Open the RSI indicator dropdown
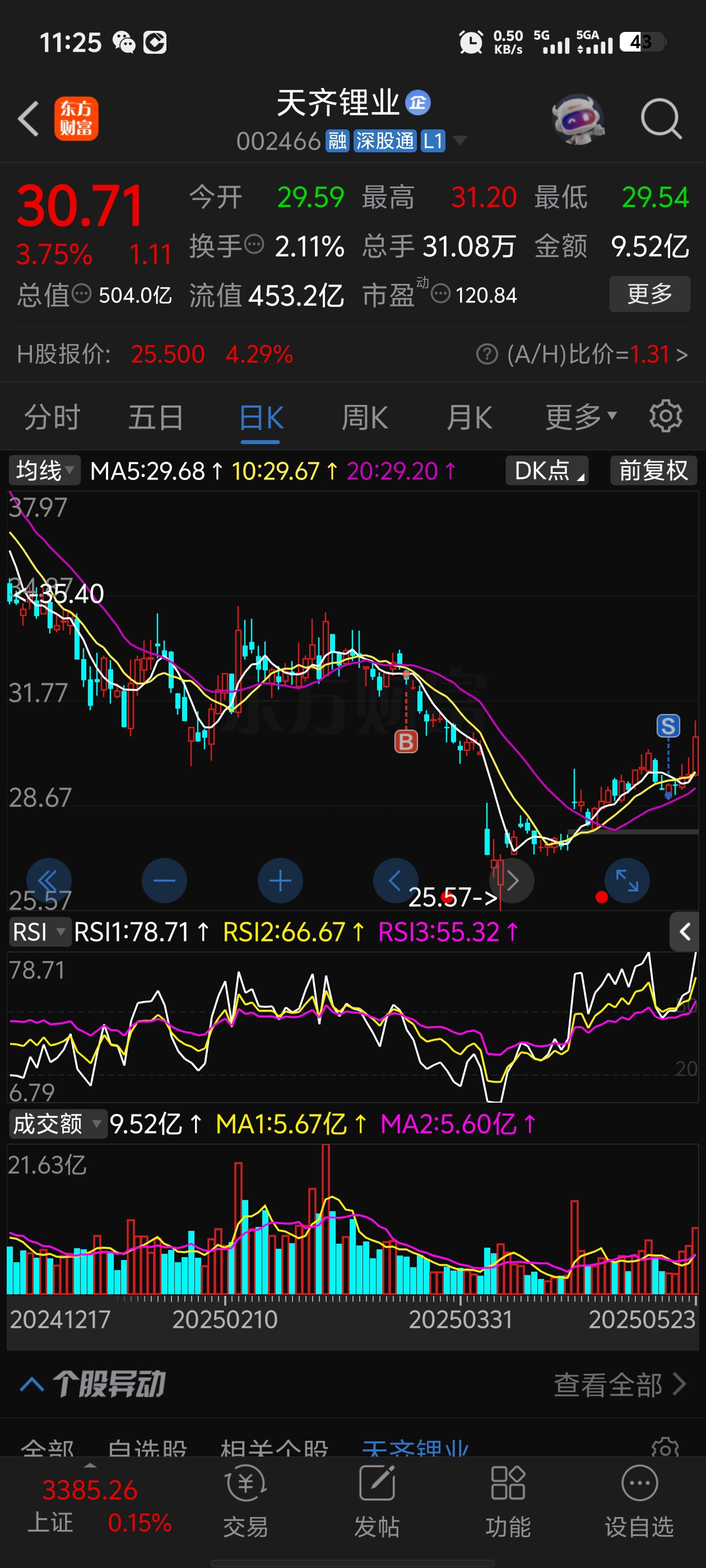 40,932
